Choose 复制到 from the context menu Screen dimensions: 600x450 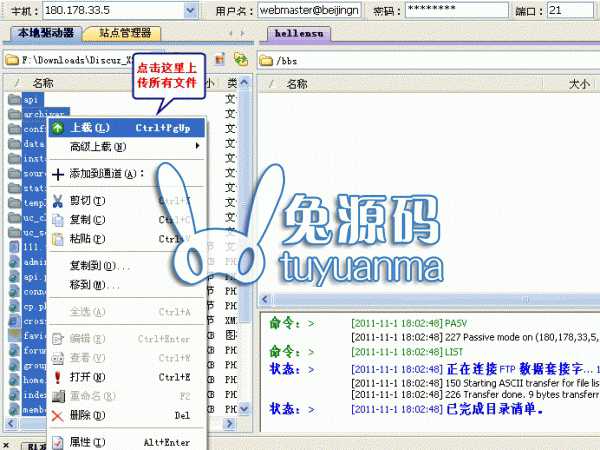pyautogui.click(x=98, y=266)
